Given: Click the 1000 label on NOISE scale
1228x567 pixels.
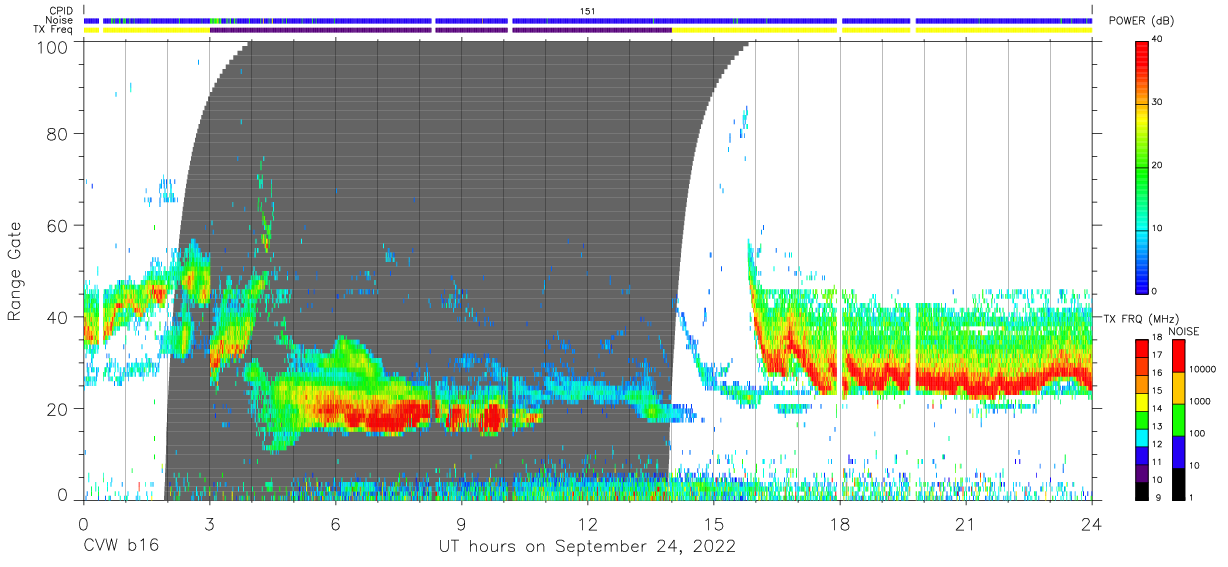Looking at the screenshot, I should 1200,401.
